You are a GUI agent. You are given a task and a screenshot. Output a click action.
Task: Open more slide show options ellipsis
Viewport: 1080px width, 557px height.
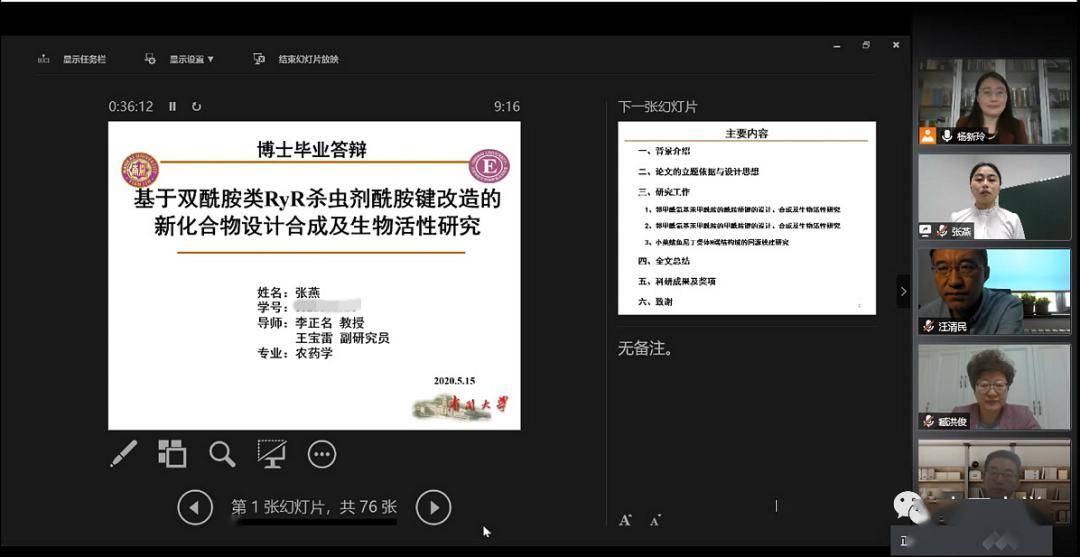(x=322, y=454)
